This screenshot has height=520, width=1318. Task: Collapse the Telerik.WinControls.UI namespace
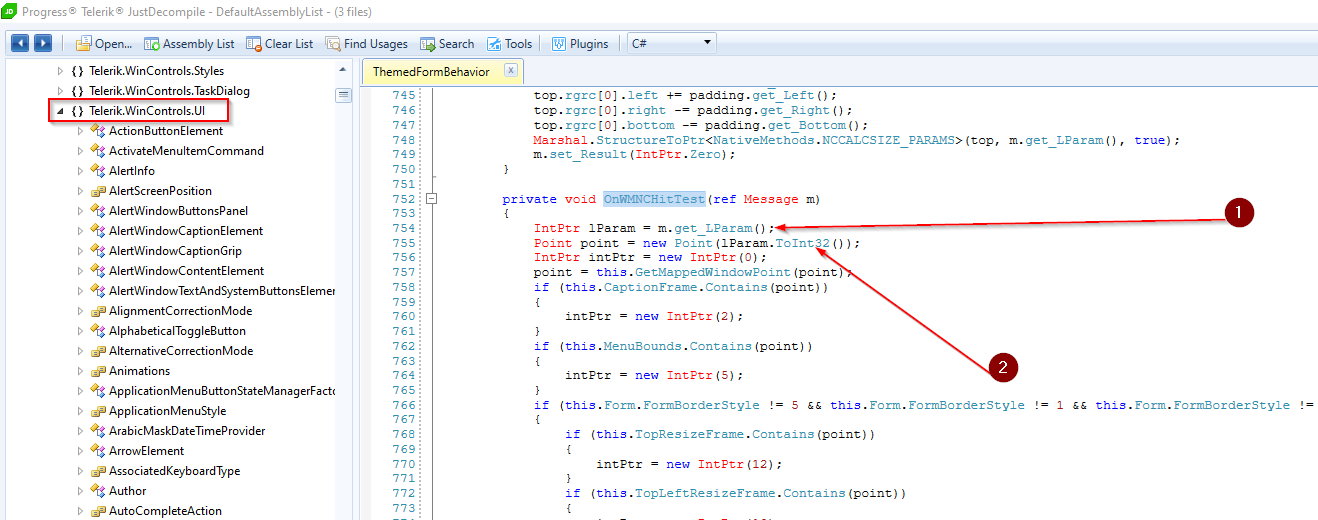click(61, 111)
